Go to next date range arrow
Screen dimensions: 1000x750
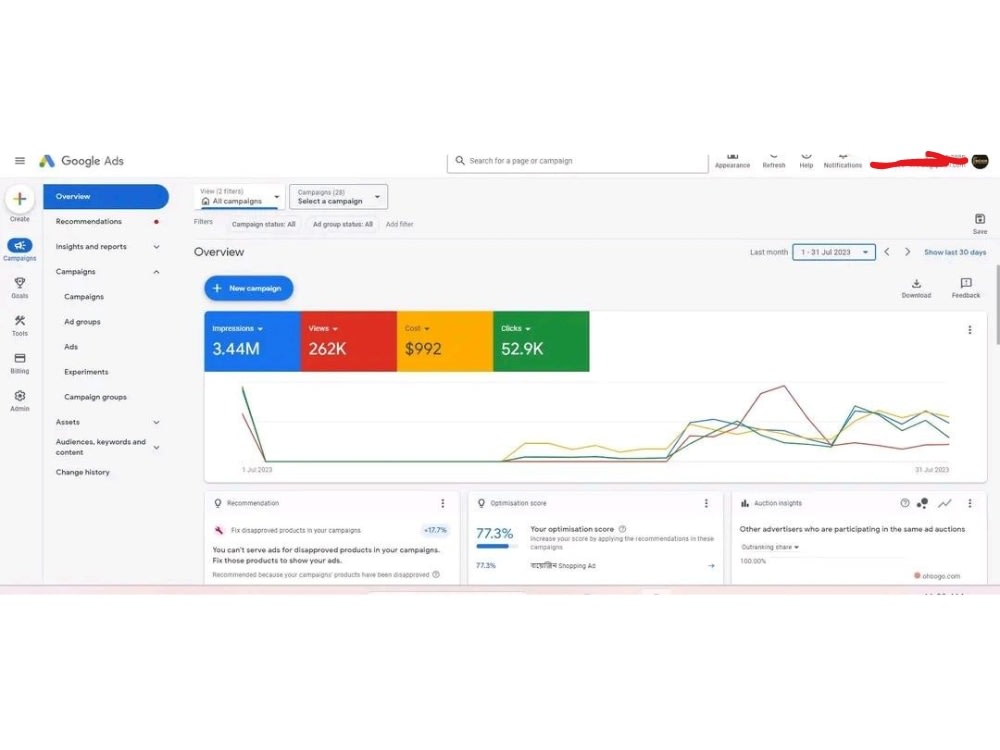[908, 252]
